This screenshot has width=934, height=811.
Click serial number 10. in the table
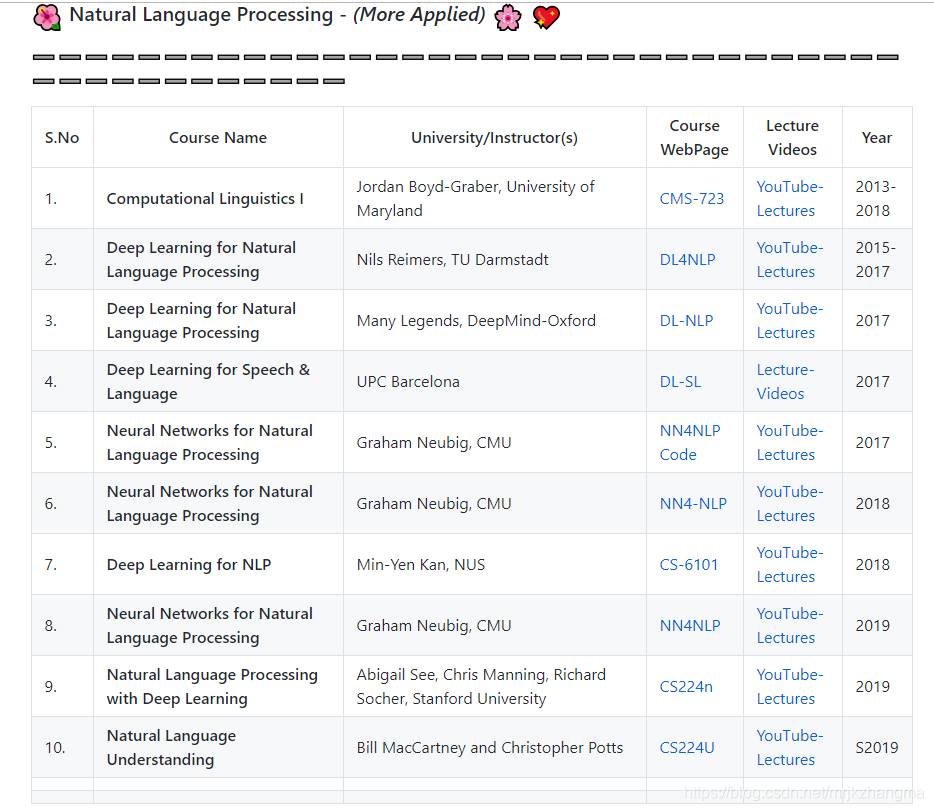55,748
